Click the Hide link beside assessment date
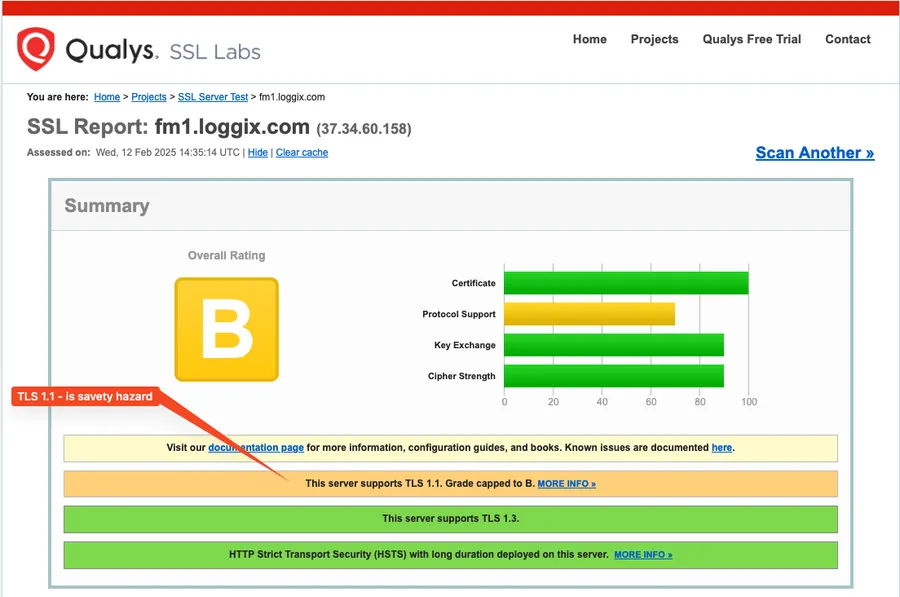This screenshot has height=597, width=900. tap(258, 153)
